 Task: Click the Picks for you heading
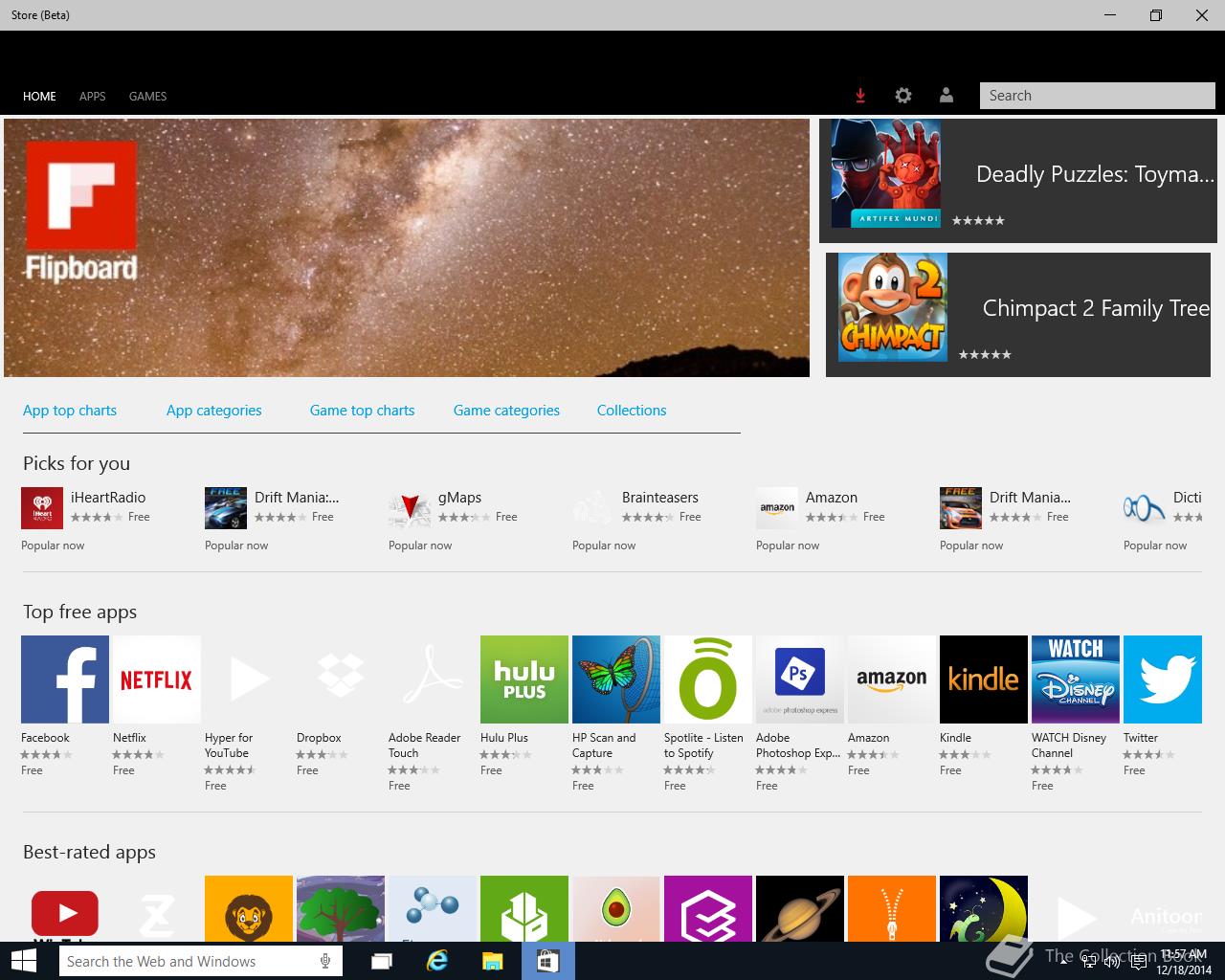(x=77, y=463)
